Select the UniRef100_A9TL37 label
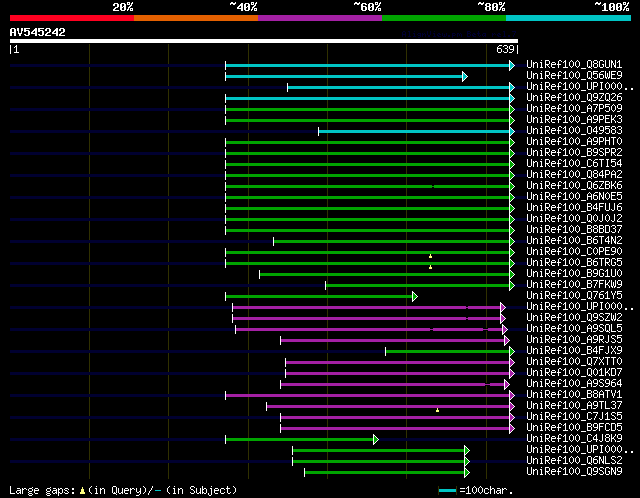640x498 pixels. [574, 406]
